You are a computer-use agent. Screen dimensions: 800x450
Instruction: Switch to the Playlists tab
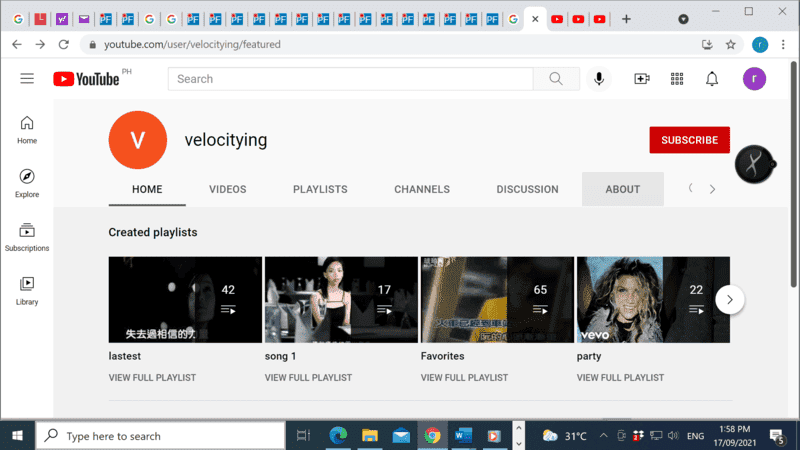pos(320,189)
